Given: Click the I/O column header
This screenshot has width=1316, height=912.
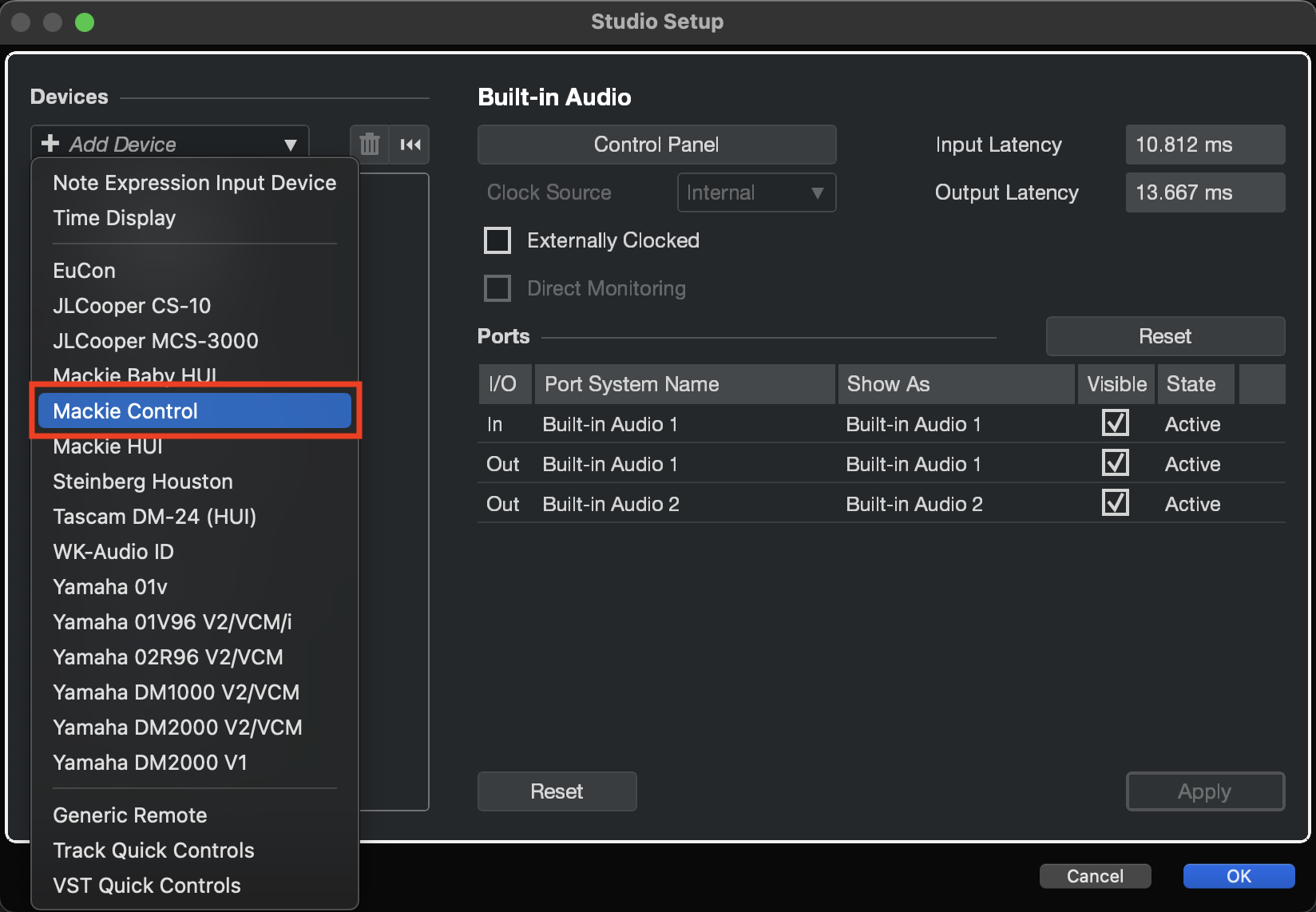Looking at the screenshot, I should click(505, 384).
